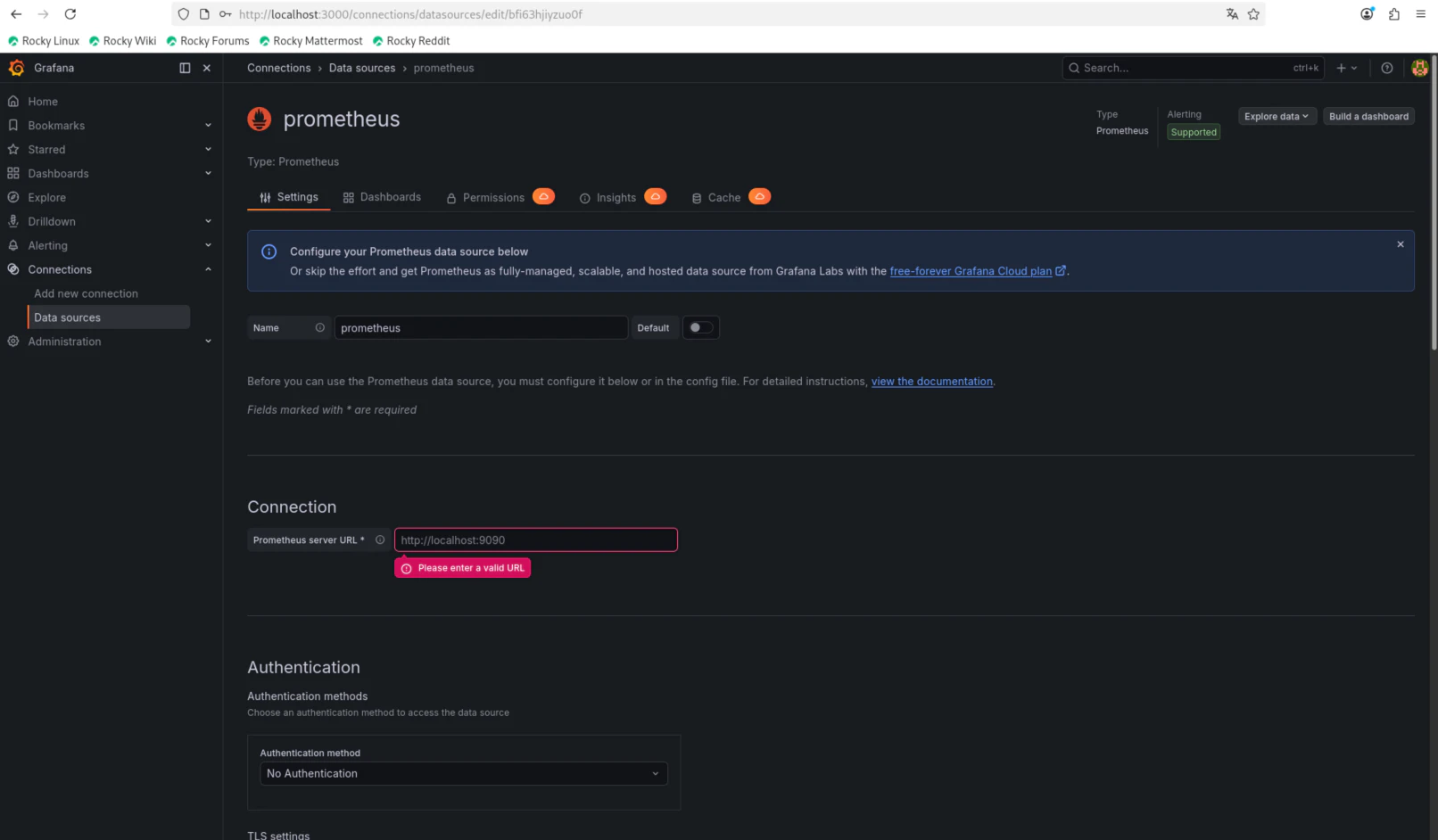Open the Rocky Linux bookmark
This screenshot has height=840, width=1438.
[x=44, y=41]
